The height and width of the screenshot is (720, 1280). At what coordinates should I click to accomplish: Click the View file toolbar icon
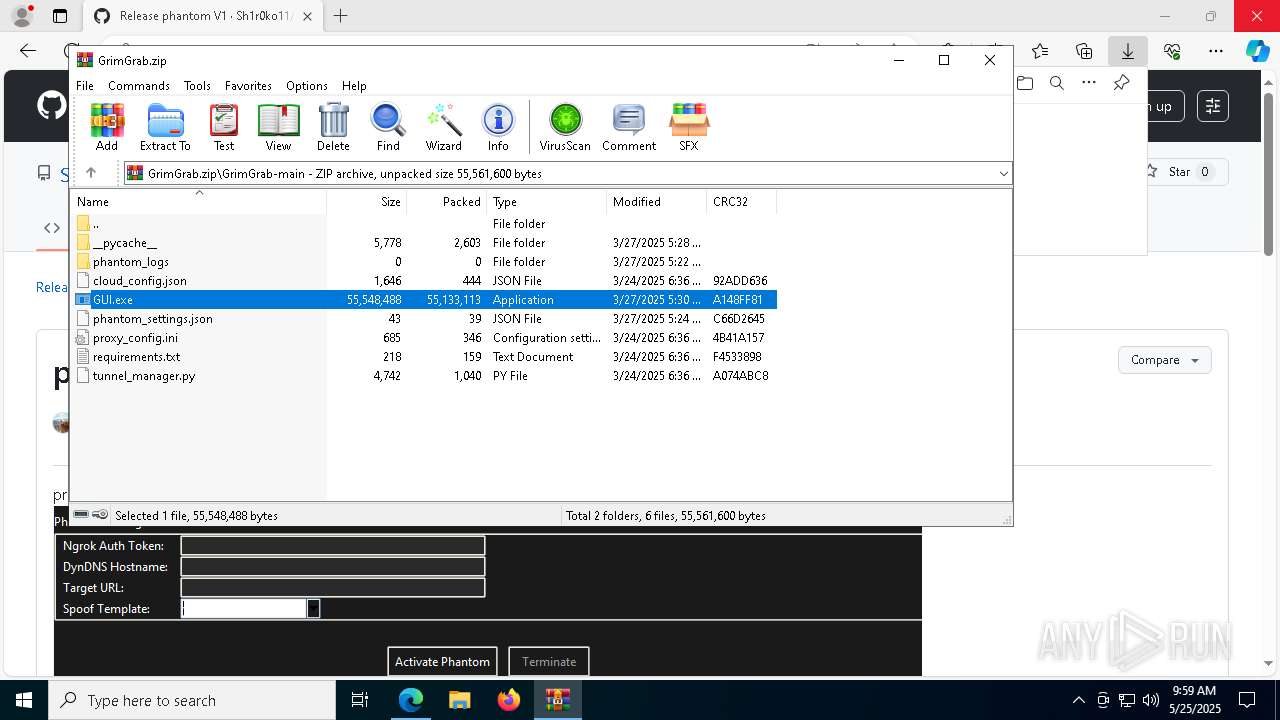pos(278,127)
